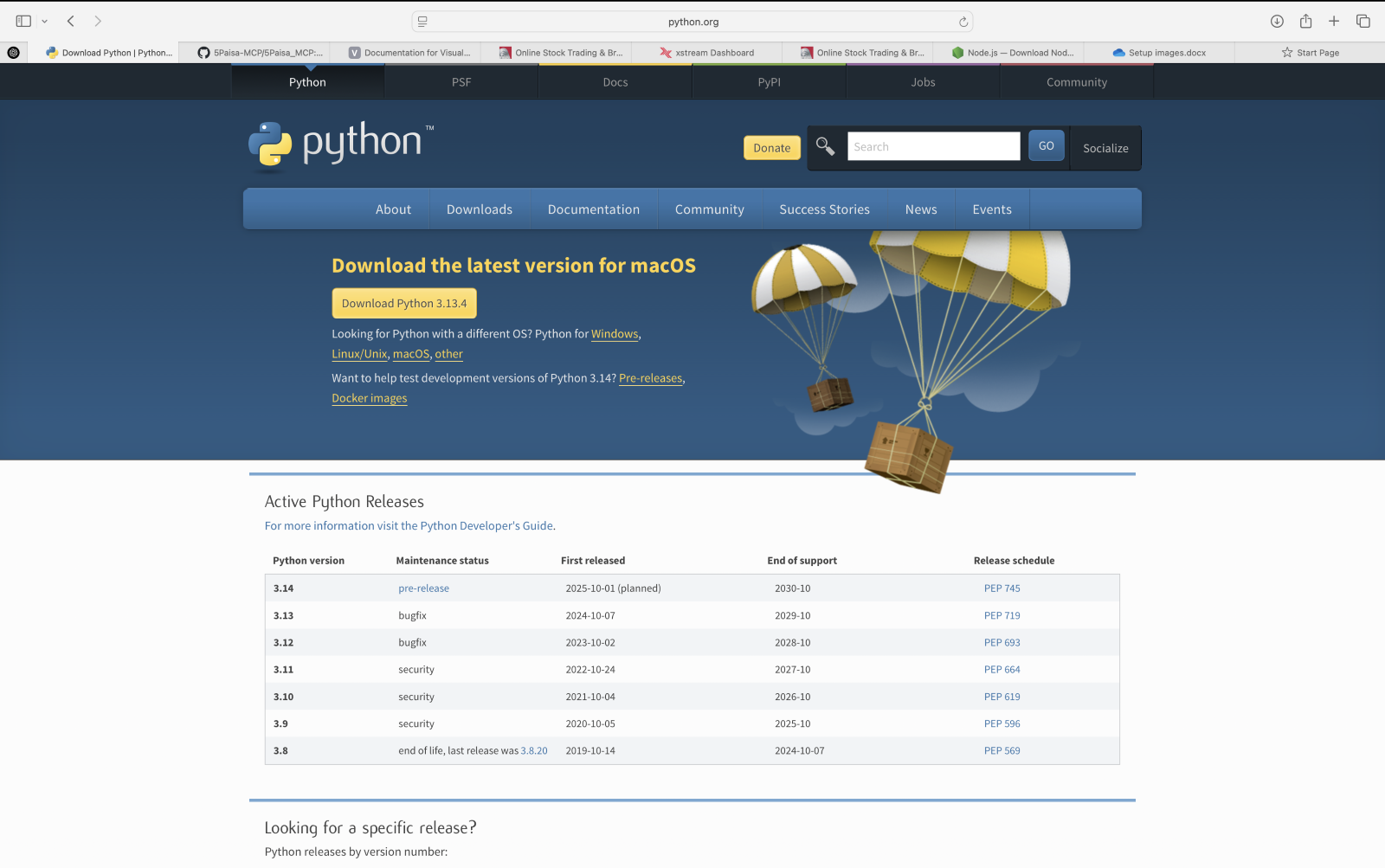The image size is (1385, 868).
Task: Open PEP 569 release schedule
Action: 1002,751
